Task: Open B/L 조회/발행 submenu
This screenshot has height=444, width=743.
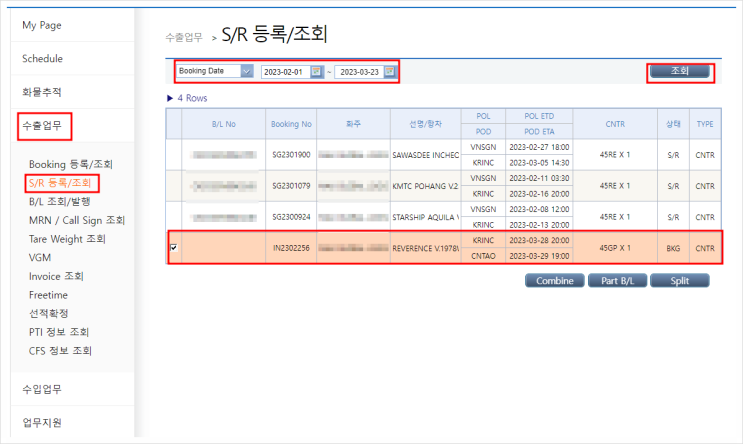Action: (x=59, y=202)
